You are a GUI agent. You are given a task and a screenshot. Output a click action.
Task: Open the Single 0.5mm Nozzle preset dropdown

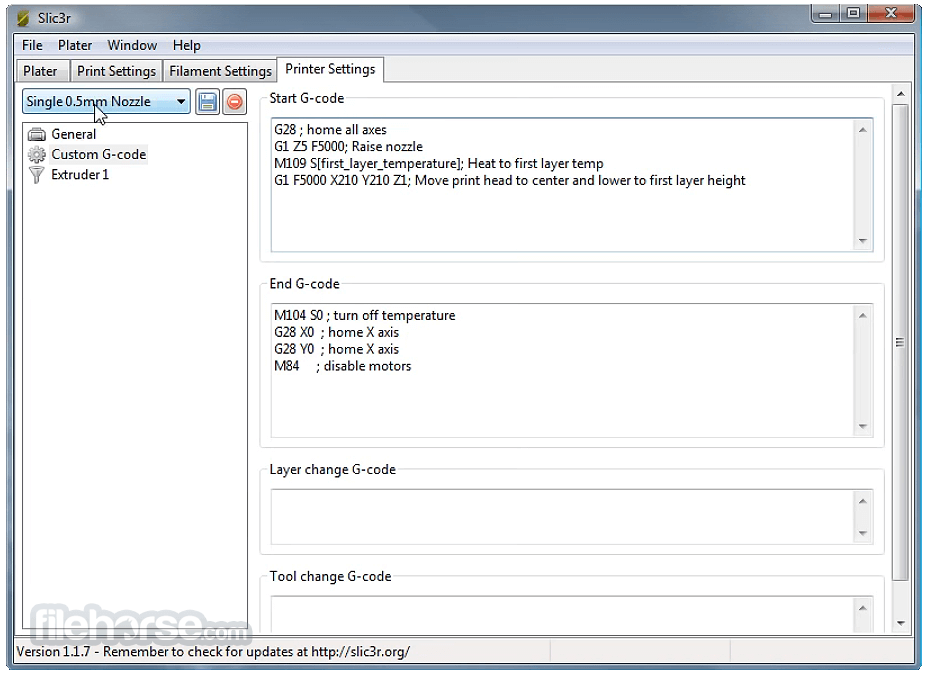(x=106, y=102)
